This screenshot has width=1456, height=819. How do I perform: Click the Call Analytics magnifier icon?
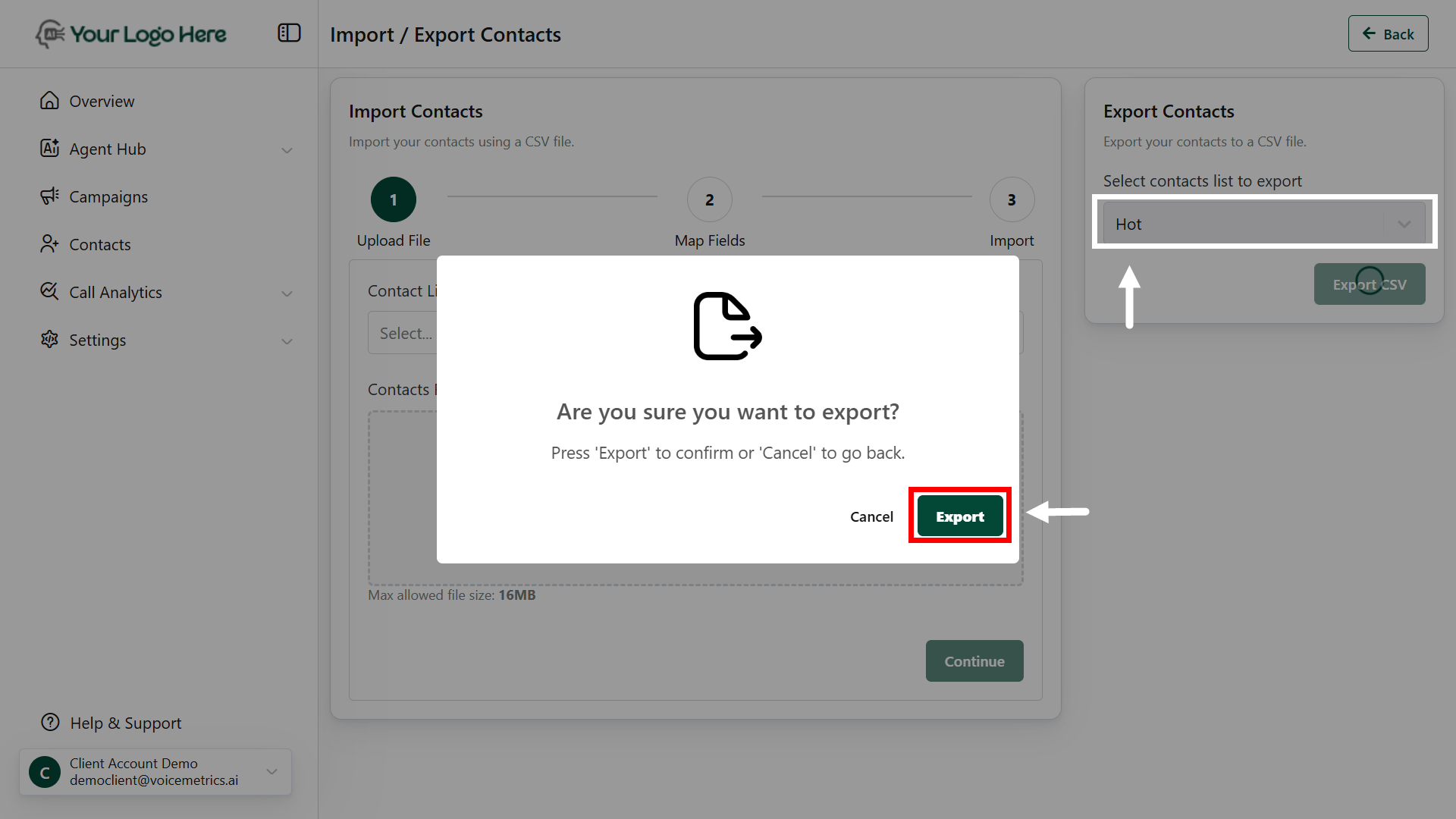coord(49,292)
